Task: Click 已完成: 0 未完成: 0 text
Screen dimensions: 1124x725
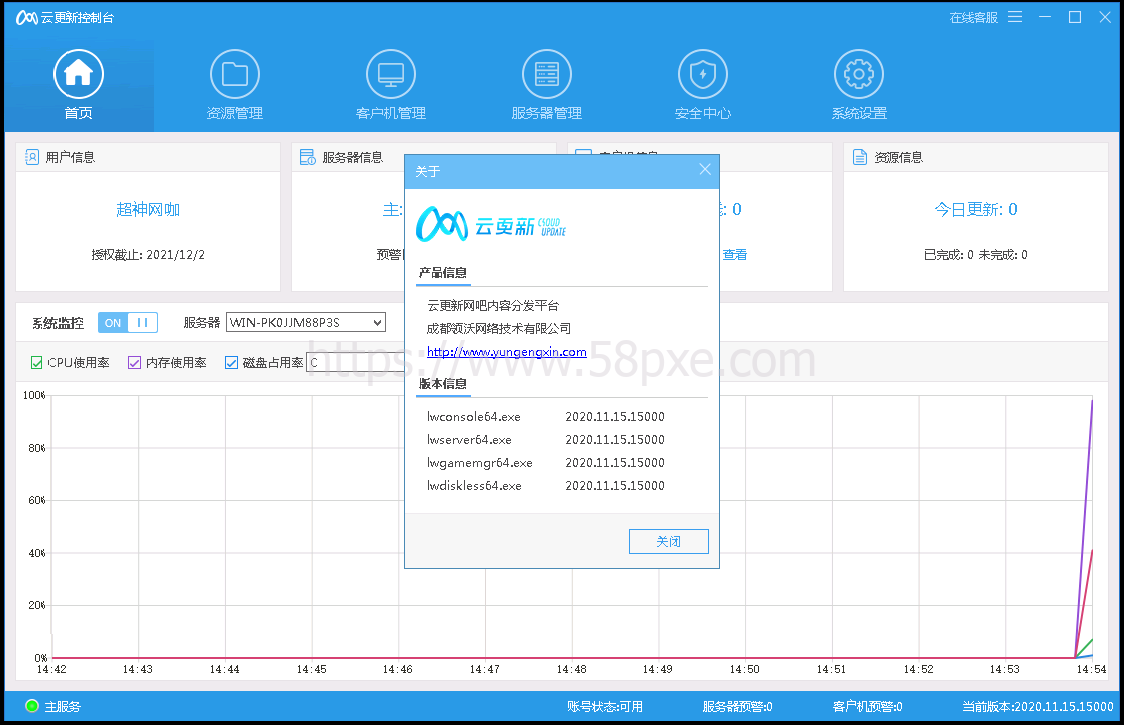Action: 976,255
